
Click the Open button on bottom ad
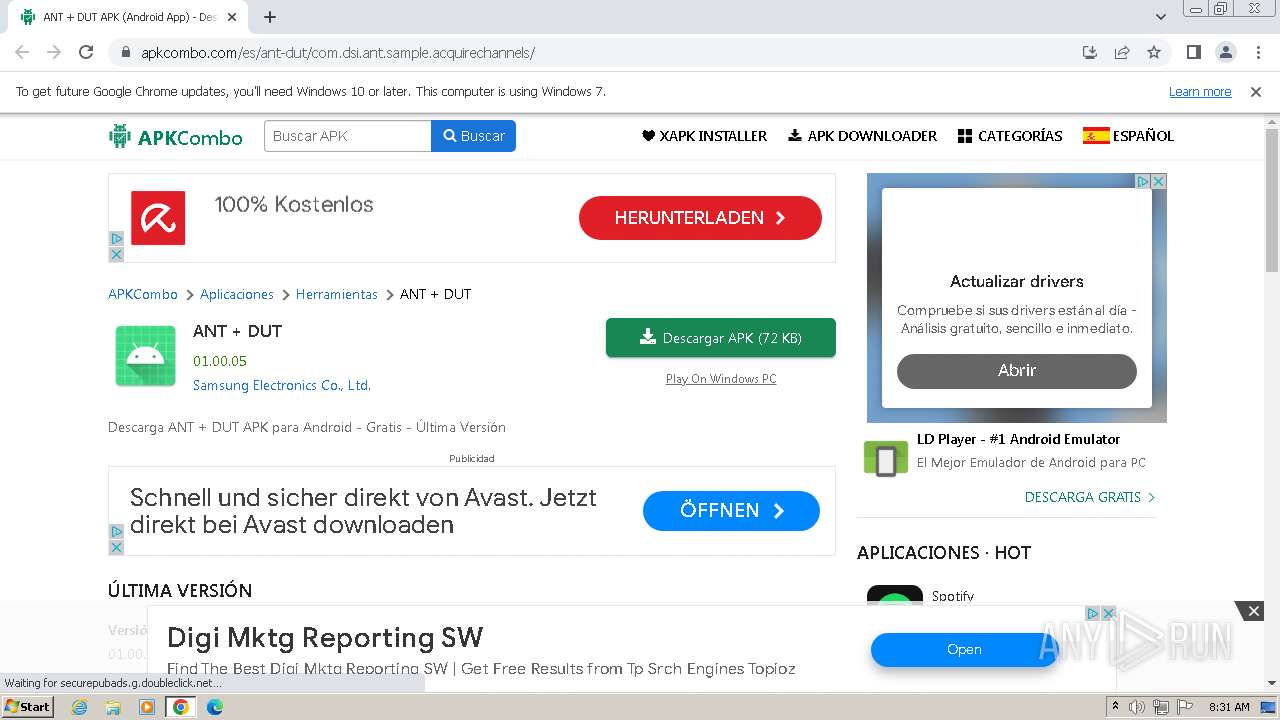pyautogui.click(x=964, y=650)
